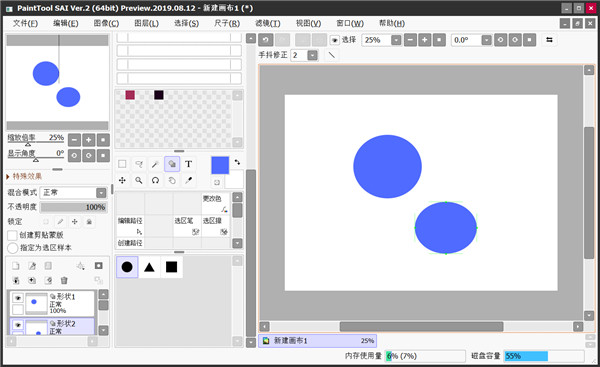Viewport: 600px width, 367px height.
Task: Open the 混合模式 dropdown
Action: tap(73, 192)
